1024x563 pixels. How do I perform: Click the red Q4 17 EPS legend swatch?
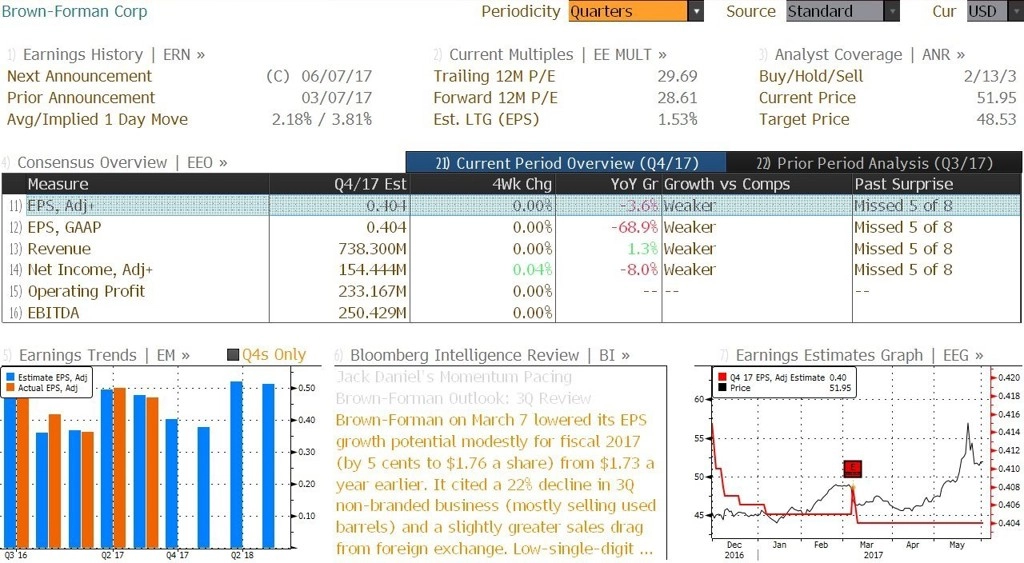coord(722,378)
